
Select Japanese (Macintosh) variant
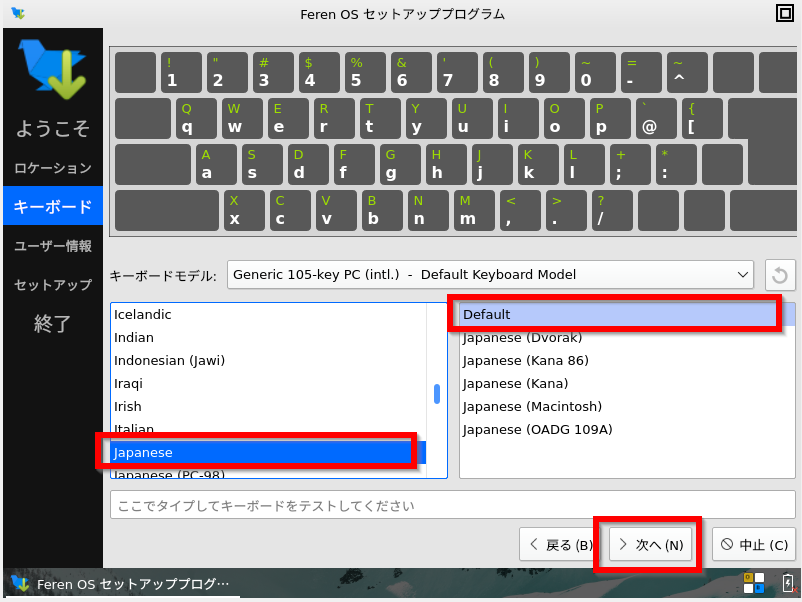point(627,407)
